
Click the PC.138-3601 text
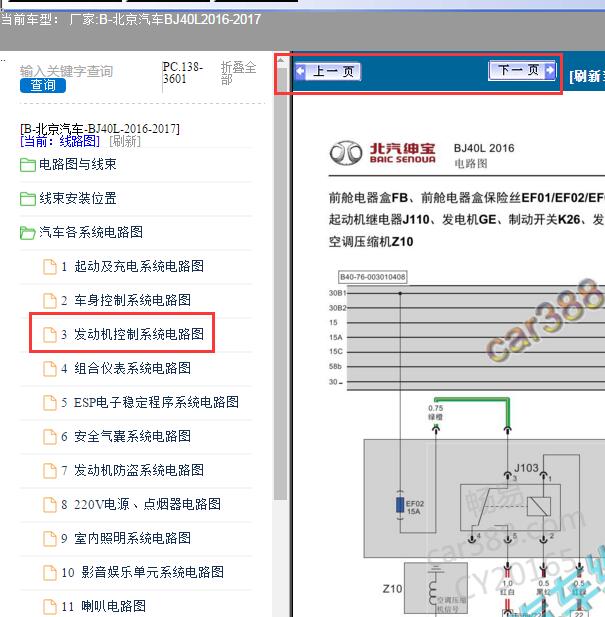[183, 73]
